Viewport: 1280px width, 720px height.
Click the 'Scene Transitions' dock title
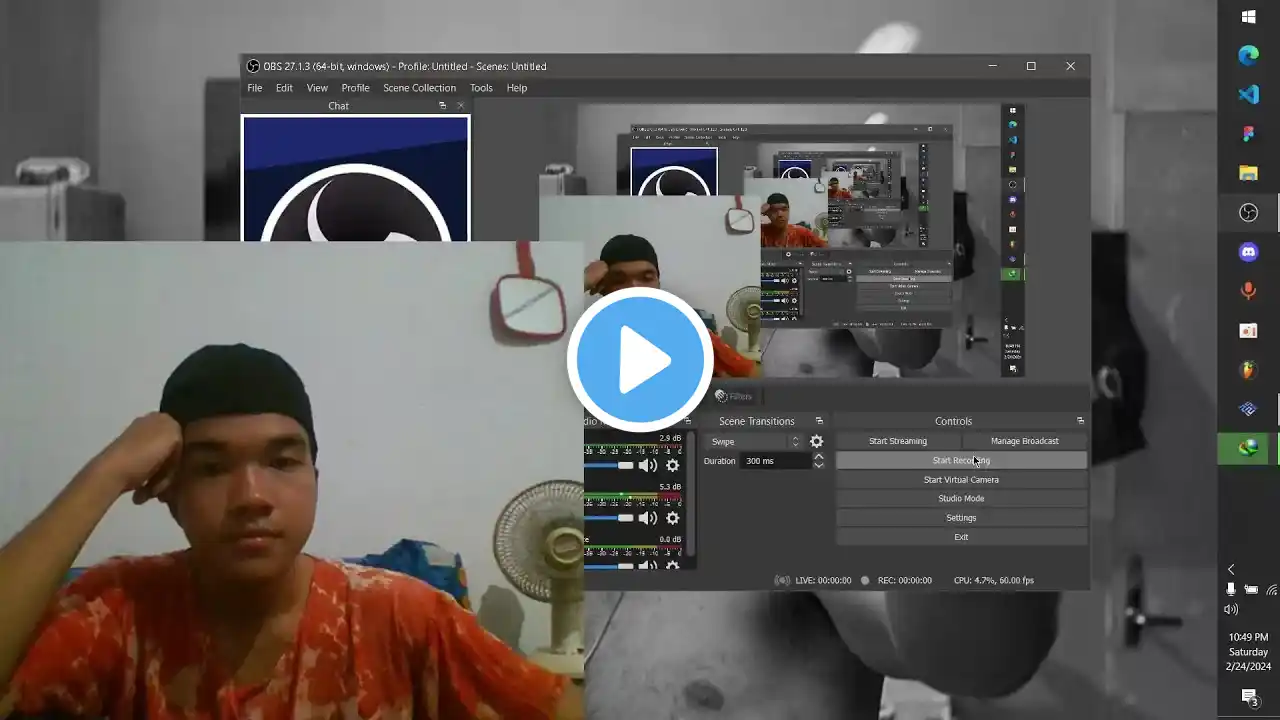click(x=756, y=421)
